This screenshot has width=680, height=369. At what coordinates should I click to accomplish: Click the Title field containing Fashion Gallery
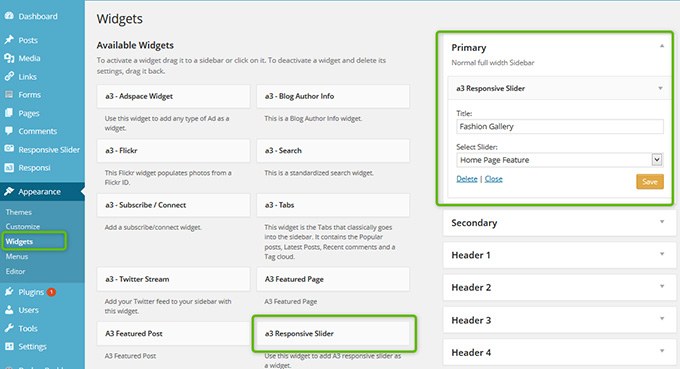click(559, 126)
